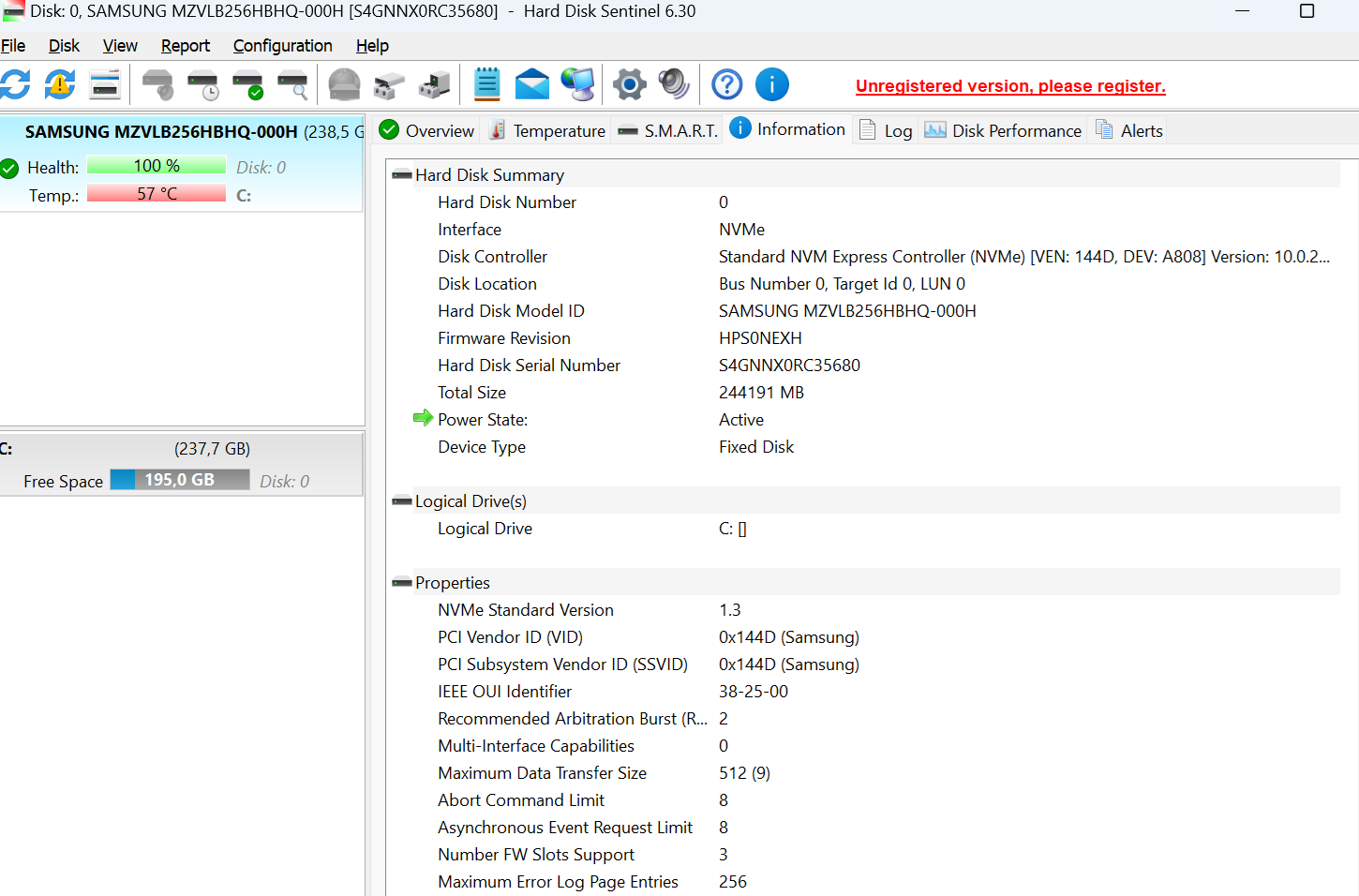Click the disk with green checkmark icon
Image resolution: width=1359 pixels, height=896 pixels.
point(248,85)
